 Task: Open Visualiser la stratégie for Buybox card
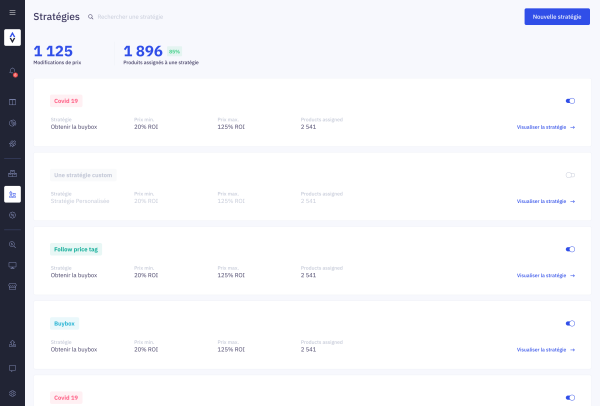[546, 350]
